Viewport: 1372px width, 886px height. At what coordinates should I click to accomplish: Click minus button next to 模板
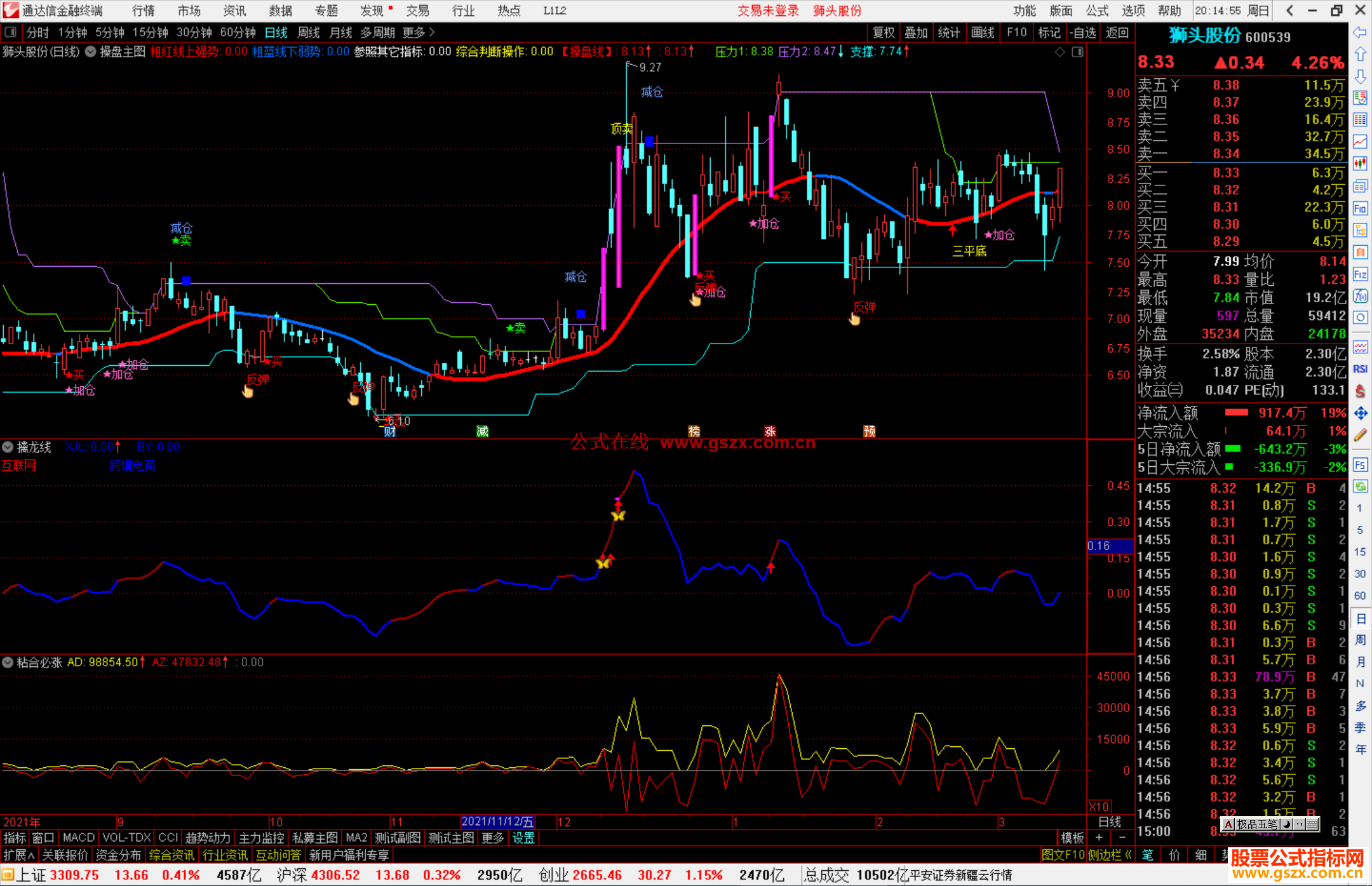click(1122, 838)
